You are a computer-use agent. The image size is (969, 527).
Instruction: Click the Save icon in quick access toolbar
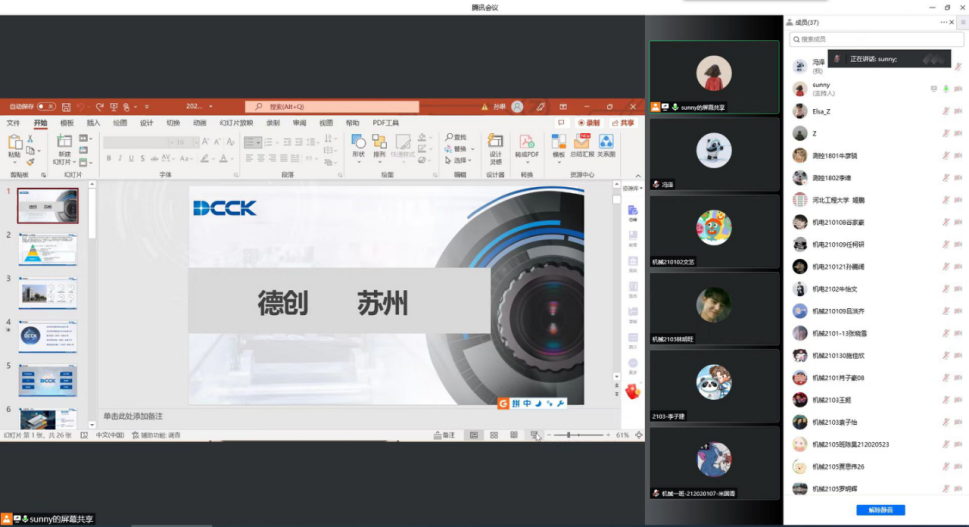click(67, 106)
